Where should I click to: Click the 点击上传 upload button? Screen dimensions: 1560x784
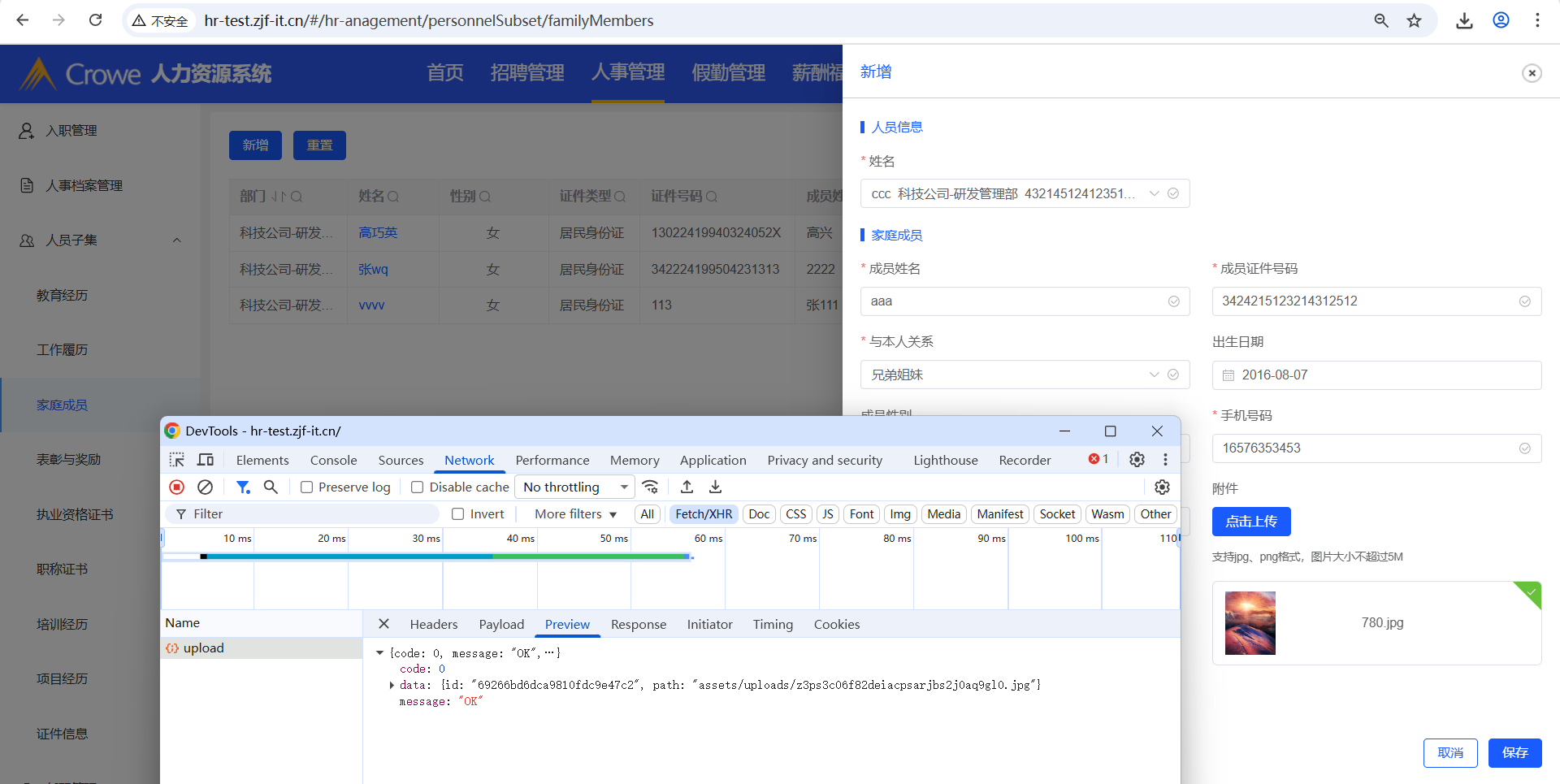coord(1250,522)
